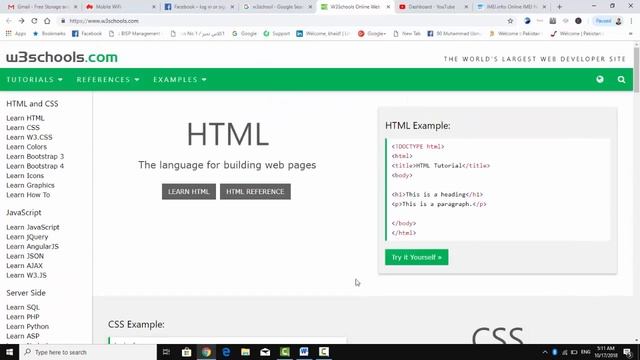Open the Support bookmark

coord(277,33)
